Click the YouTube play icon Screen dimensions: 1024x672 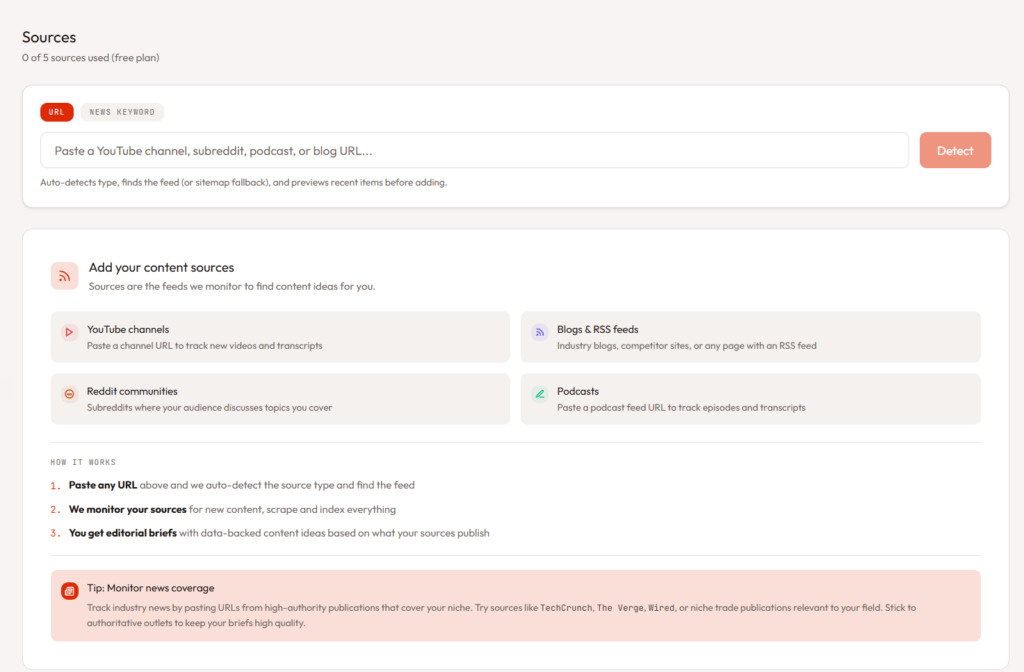69,332
